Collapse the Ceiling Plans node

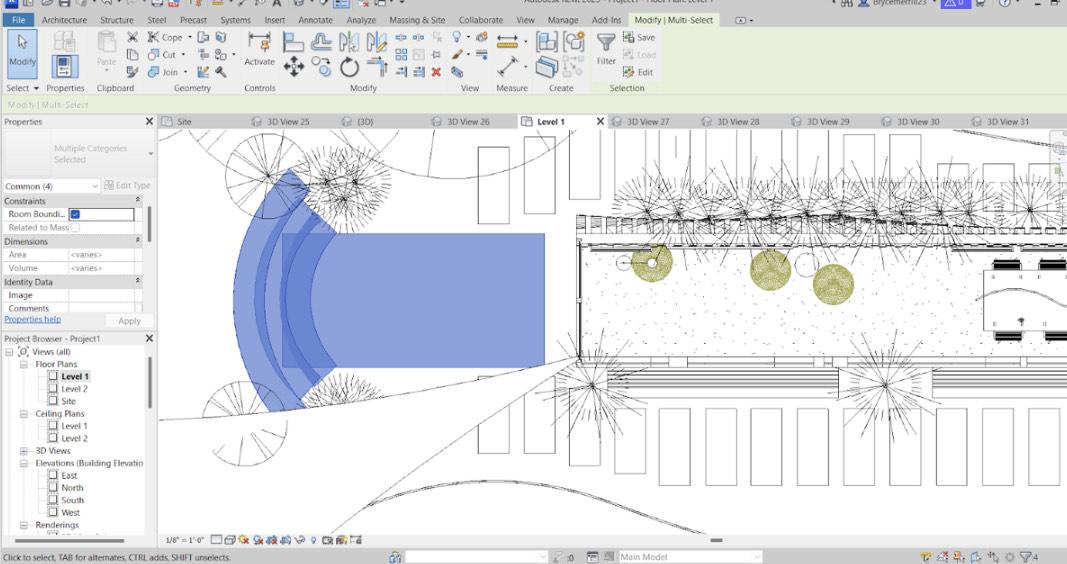click(x=24, y=414)
